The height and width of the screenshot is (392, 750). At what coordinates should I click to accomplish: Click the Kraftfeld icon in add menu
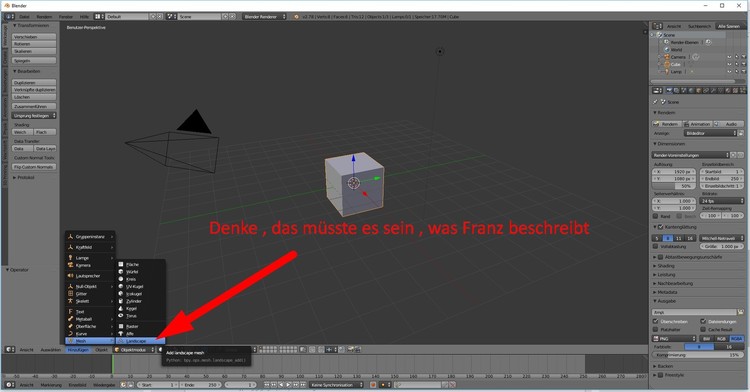pyautogui.click(x=70, y=247)
